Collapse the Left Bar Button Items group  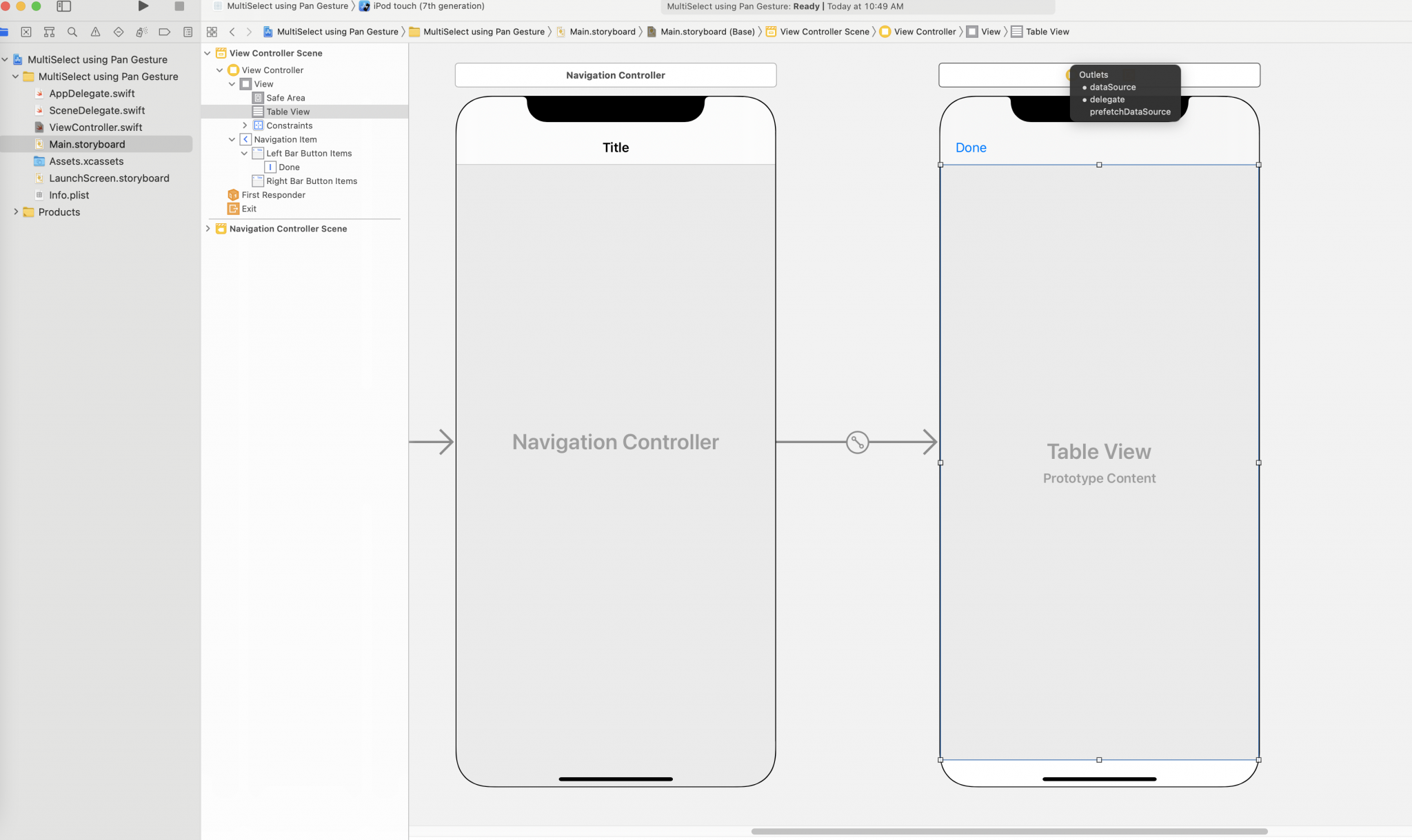click(244, 153)
